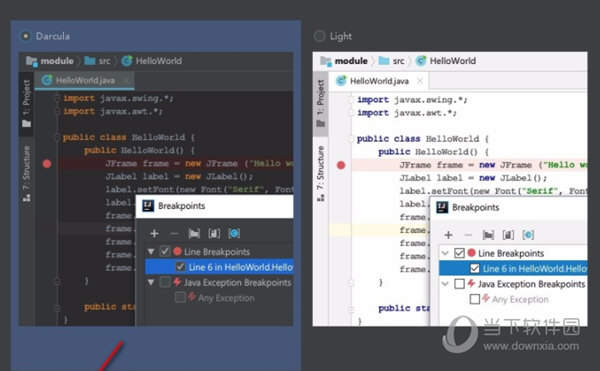This screenshot has width=600, height=371.
Task: Click module folder icon in Darcula preview
Action: tap(32, 61)
